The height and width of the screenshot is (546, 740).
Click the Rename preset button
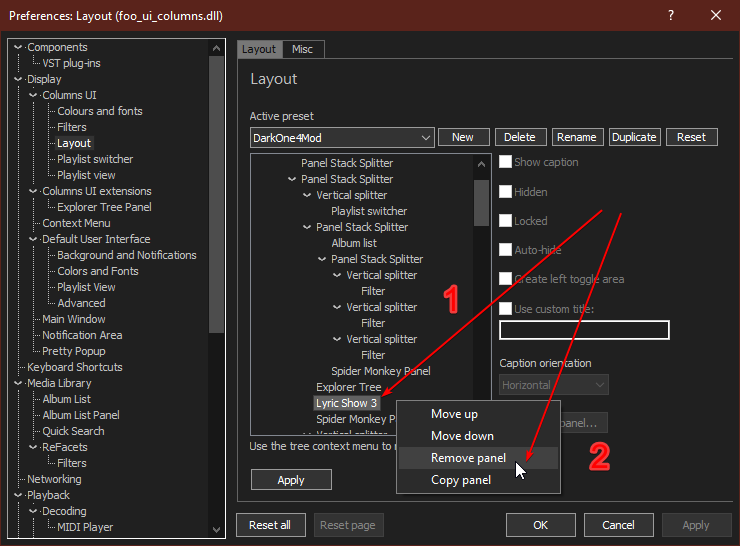tap(576, 137)
